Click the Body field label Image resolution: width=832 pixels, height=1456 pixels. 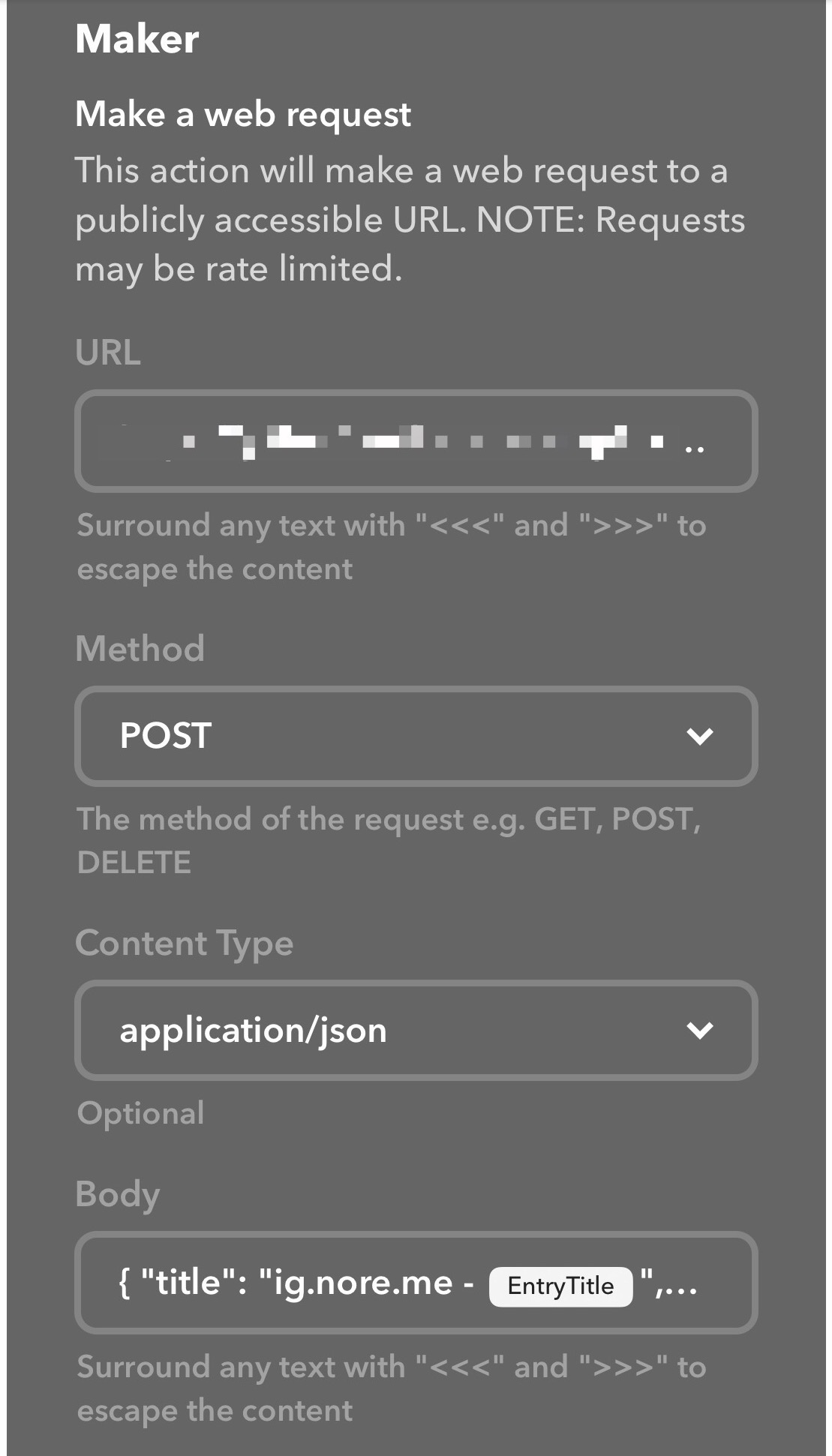[118, 1194]
